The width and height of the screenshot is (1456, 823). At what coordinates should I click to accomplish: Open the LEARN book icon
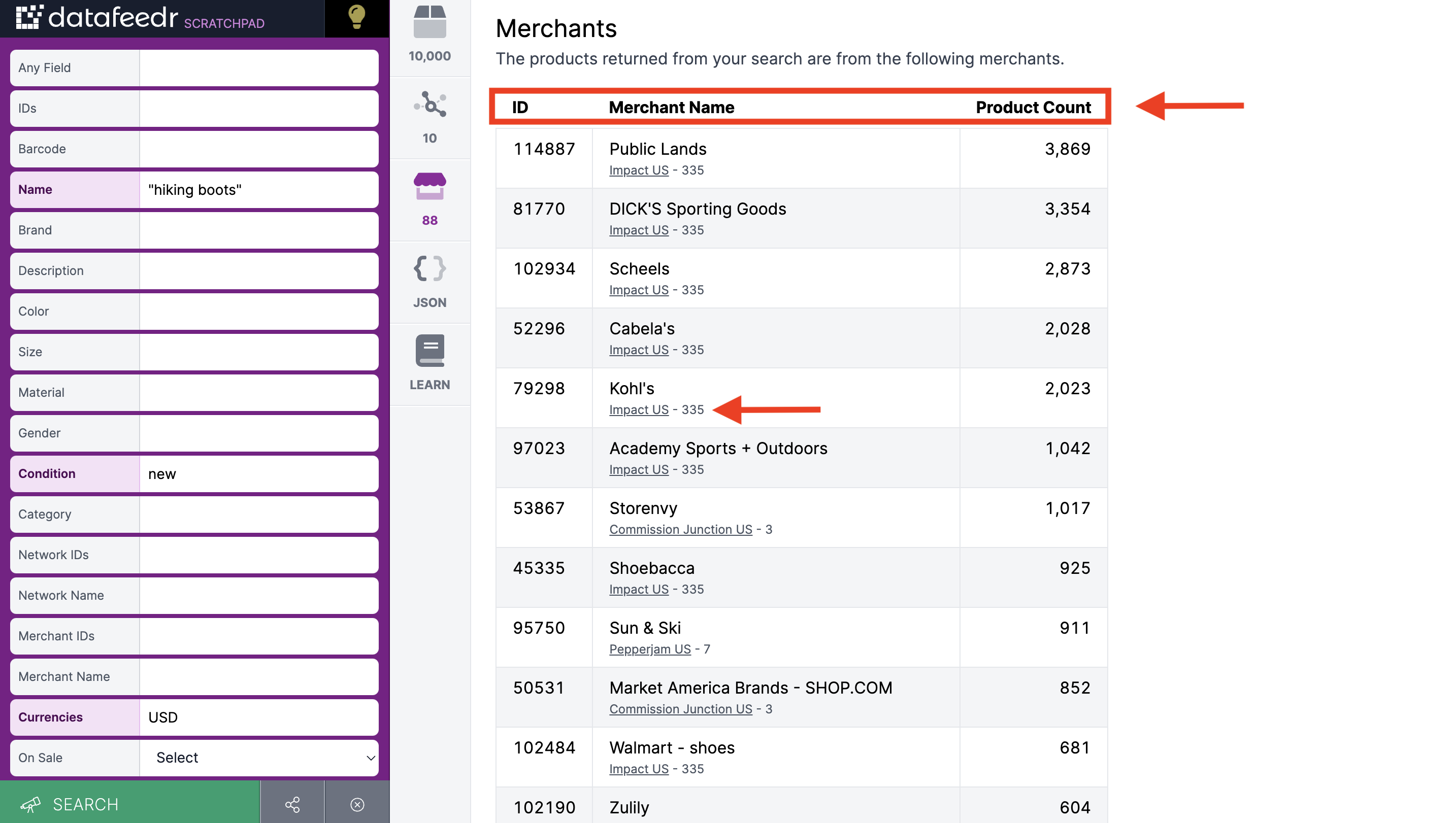coord(429,351)
